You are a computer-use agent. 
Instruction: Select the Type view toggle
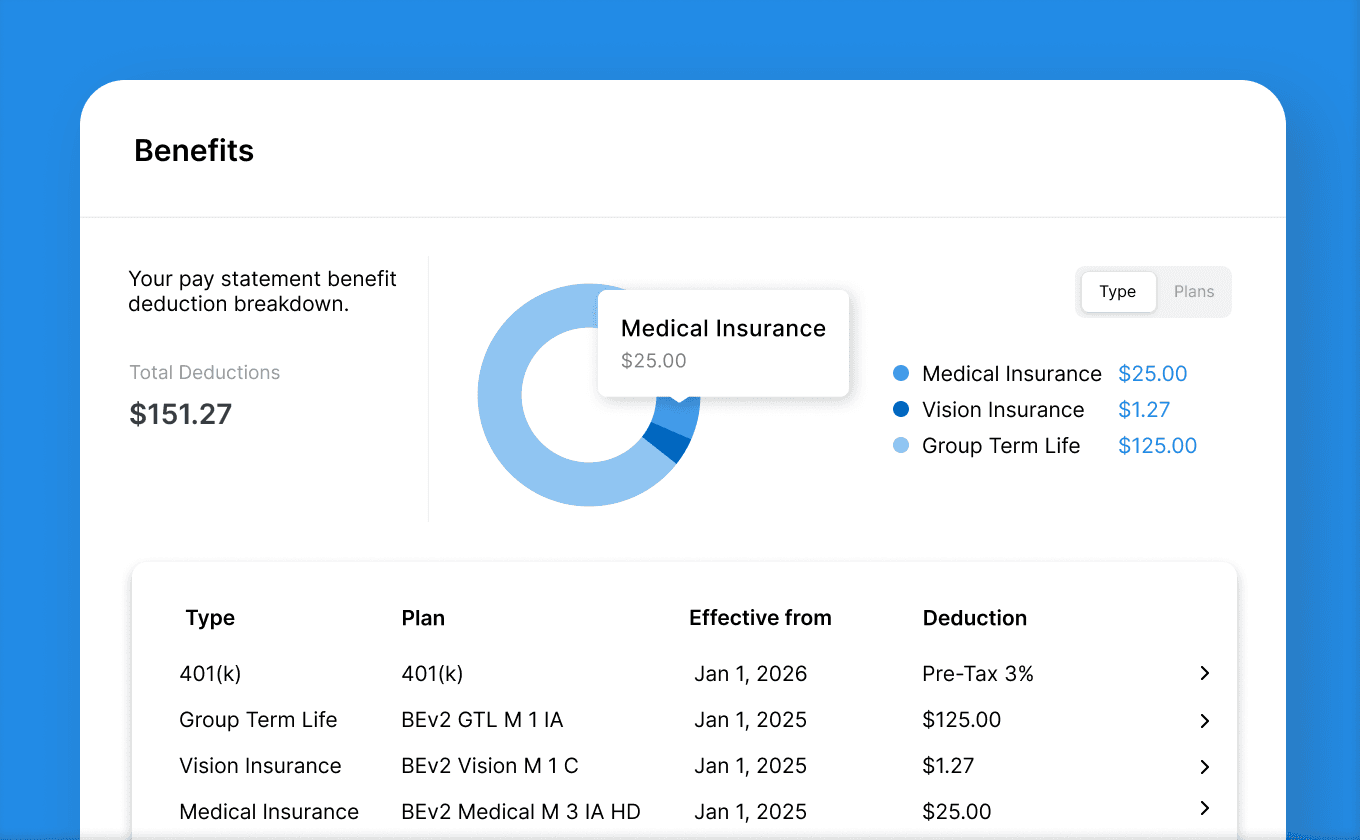point(1118,291)
